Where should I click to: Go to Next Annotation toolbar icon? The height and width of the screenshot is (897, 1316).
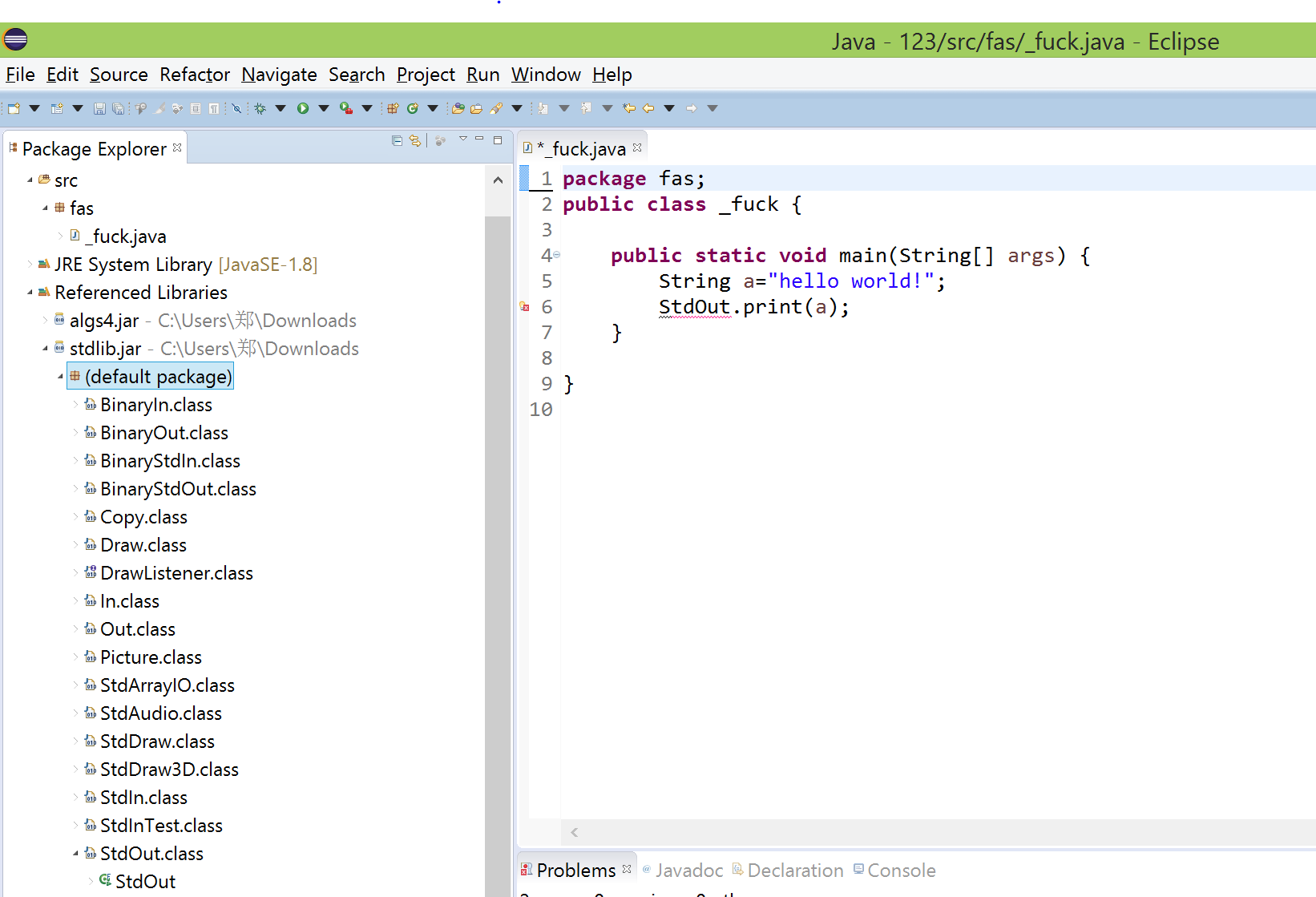(543, 108)
